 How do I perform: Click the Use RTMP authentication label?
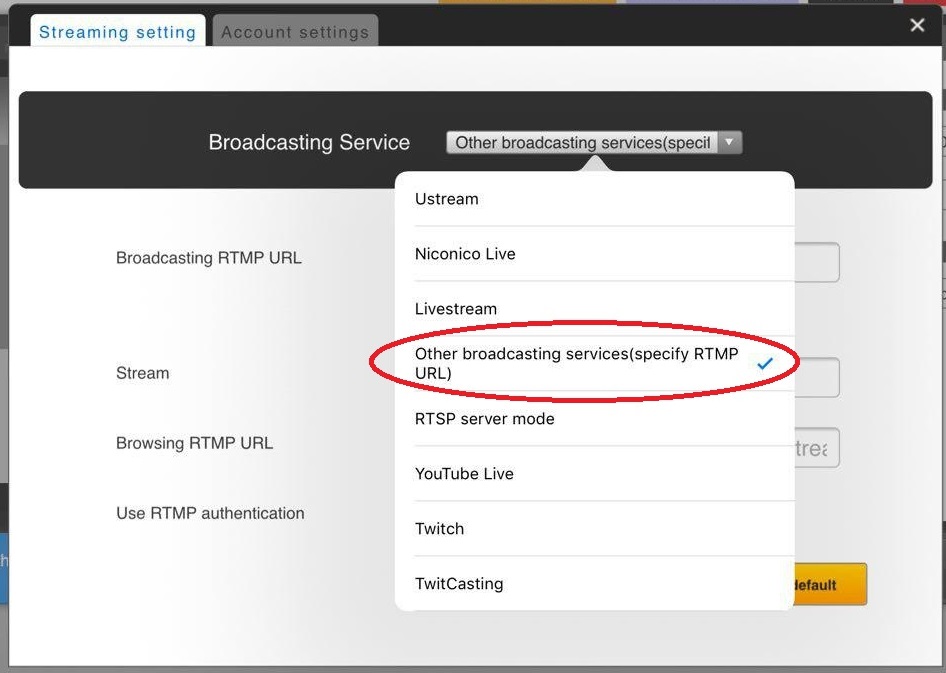pyautogui.click(x=210, y=513)
